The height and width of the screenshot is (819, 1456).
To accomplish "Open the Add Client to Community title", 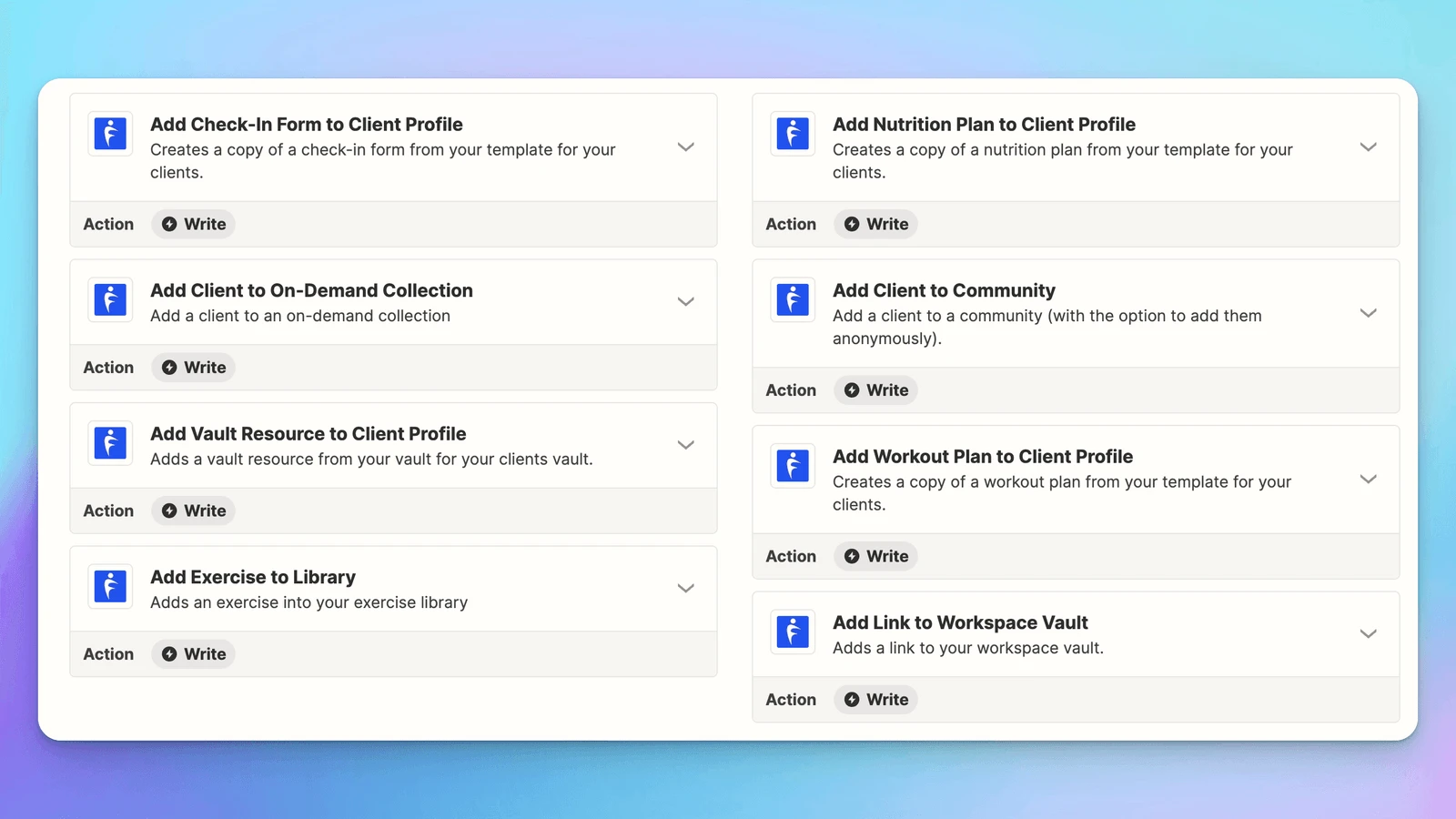I will 944,290.
